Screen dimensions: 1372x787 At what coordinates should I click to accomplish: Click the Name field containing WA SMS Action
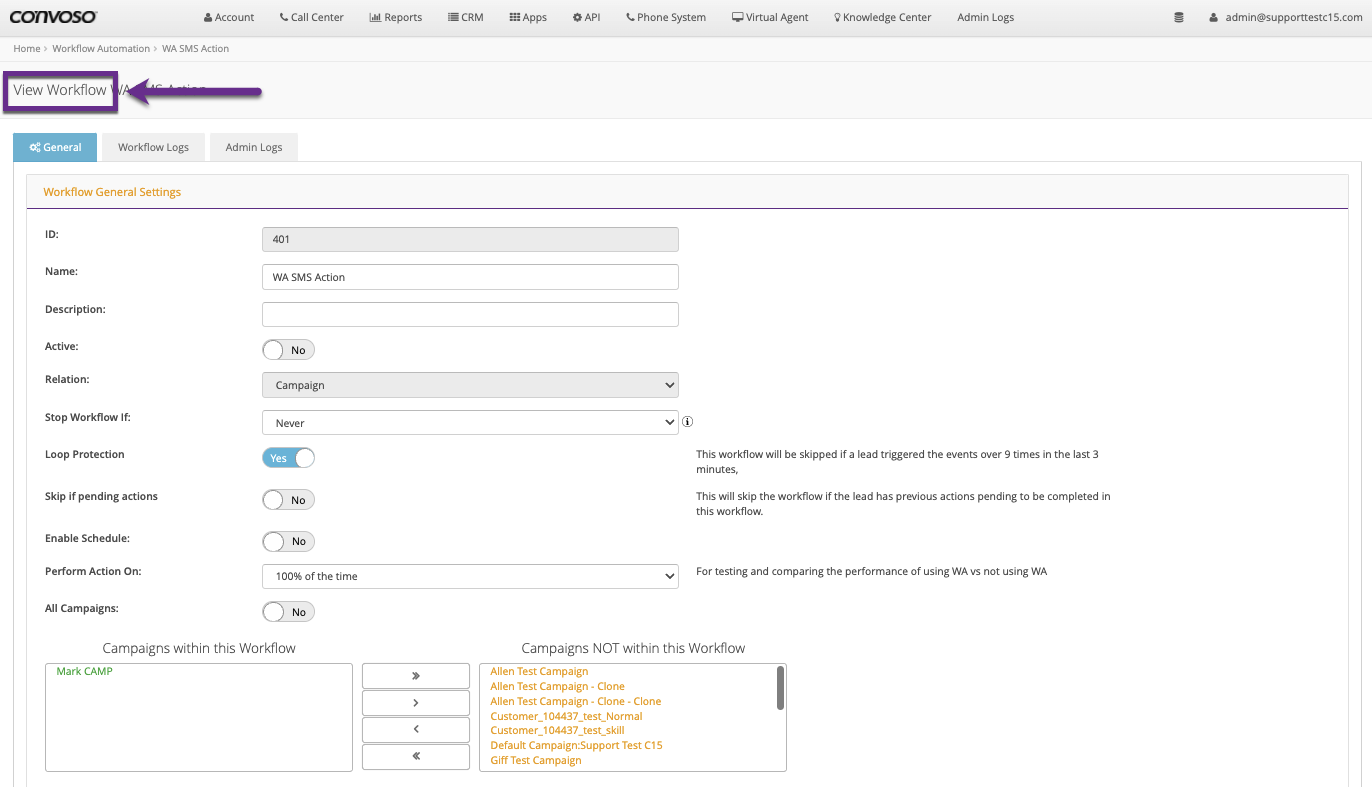(x=470, y=277)
